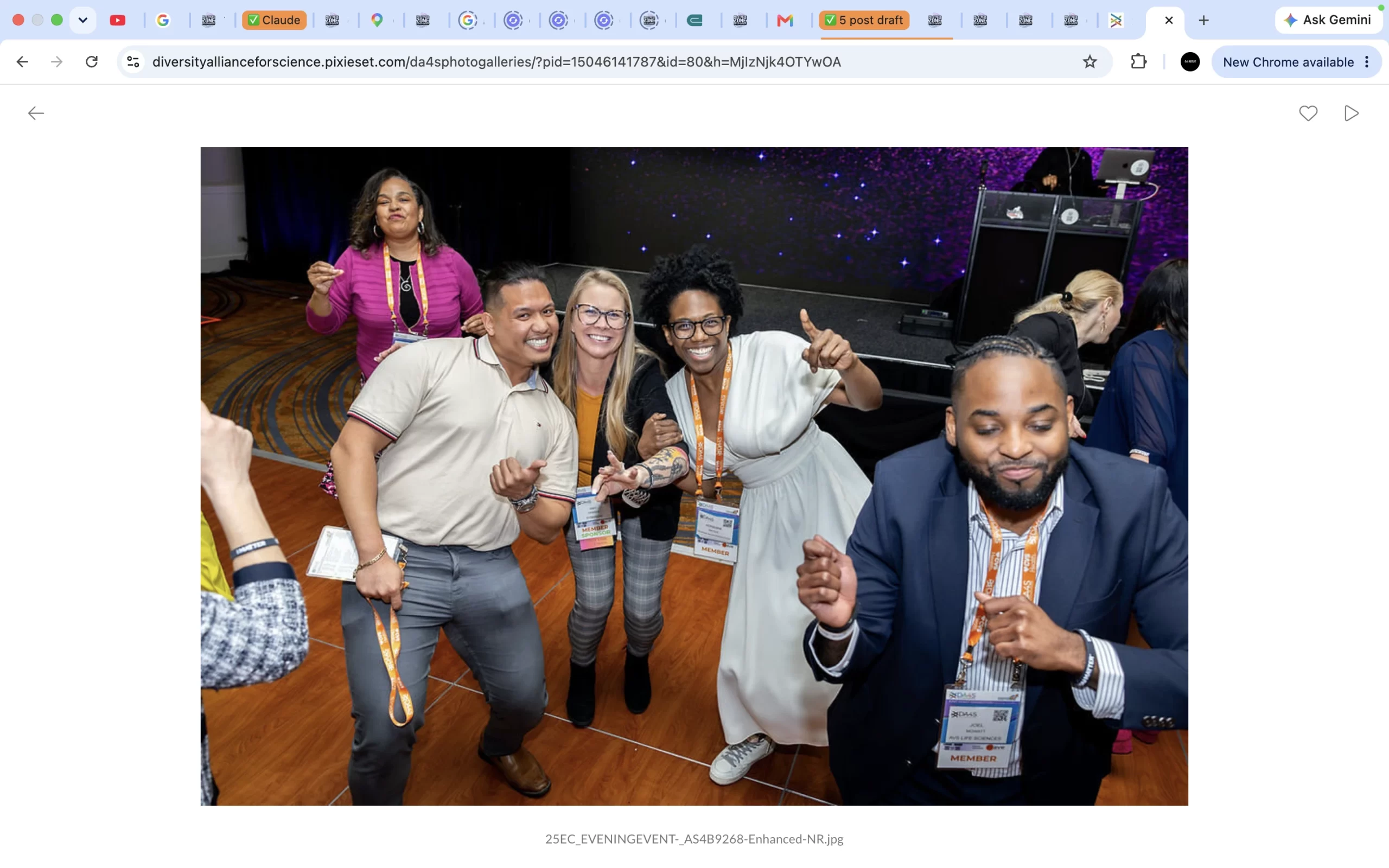Navigate back in browser history
Viewport: 1389px width, 868px height.
(x=22, y=61)
